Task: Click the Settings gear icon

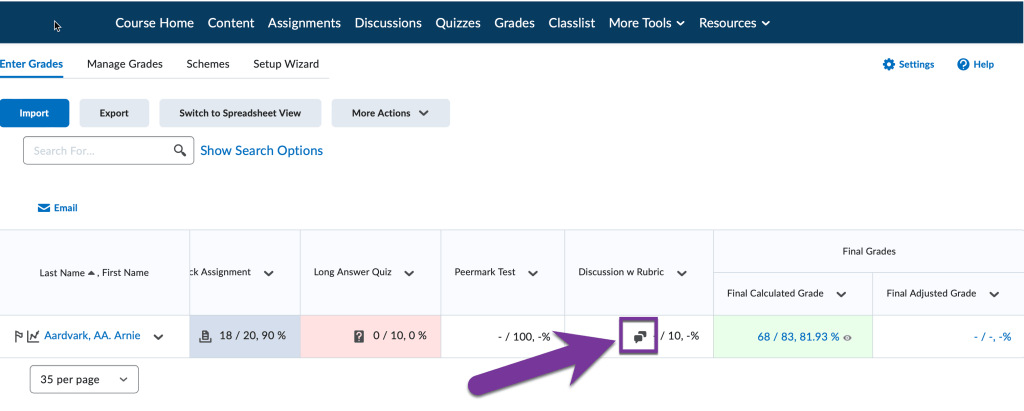Action: click(888, 64)
